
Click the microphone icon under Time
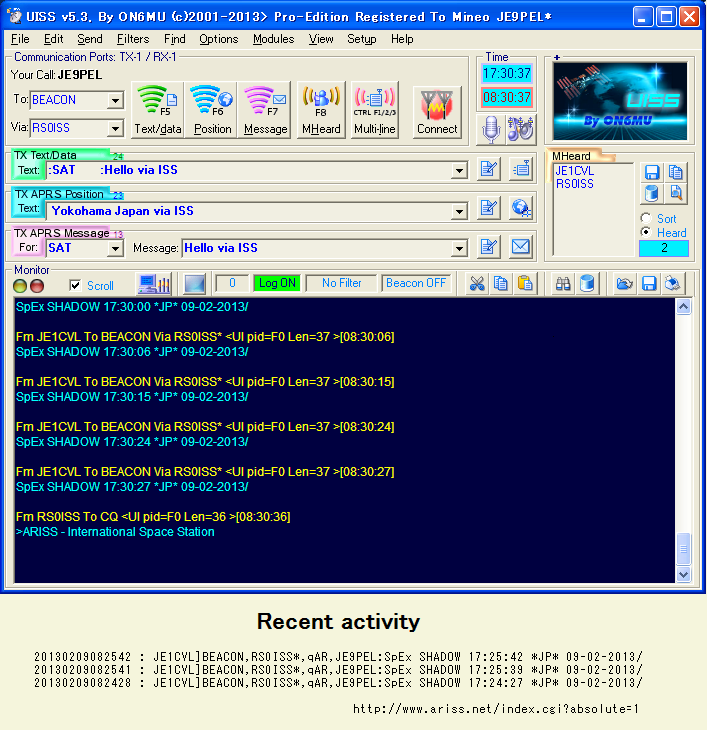tap(491, 129)
